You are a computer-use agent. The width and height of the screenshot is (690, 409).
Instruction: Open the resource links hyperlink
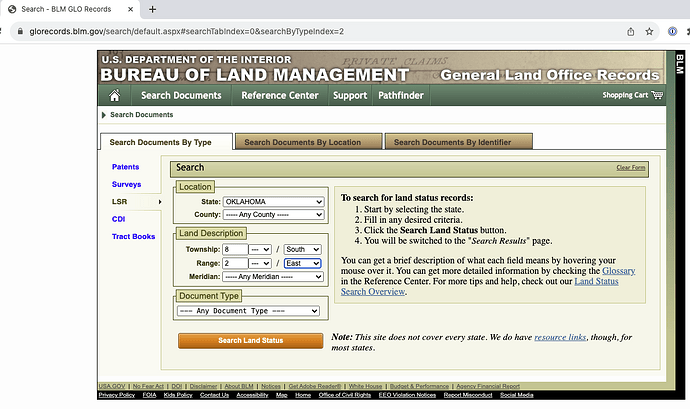[x=560, y=337]
